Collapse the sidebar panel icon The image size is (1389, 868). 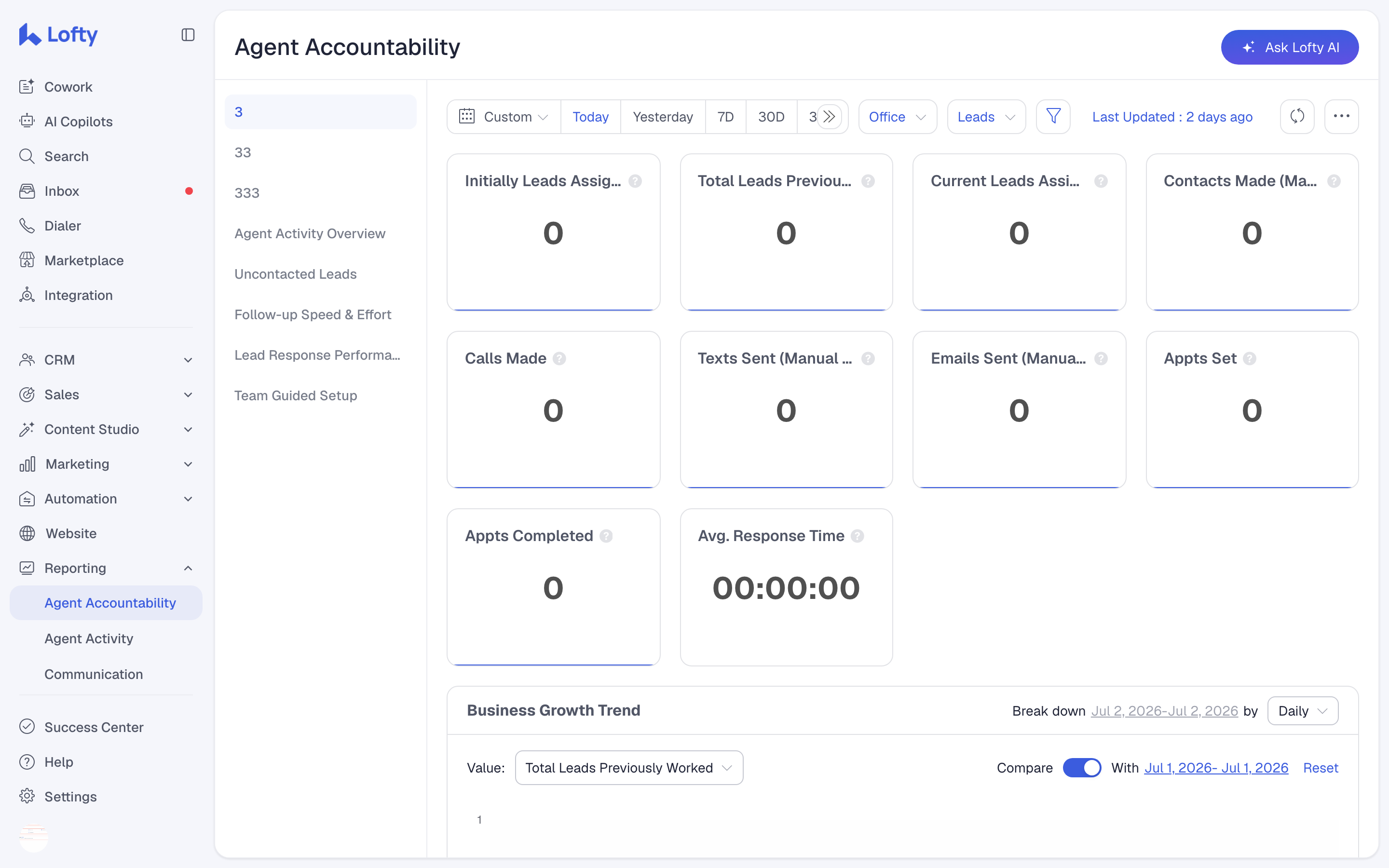click(188, 35)
